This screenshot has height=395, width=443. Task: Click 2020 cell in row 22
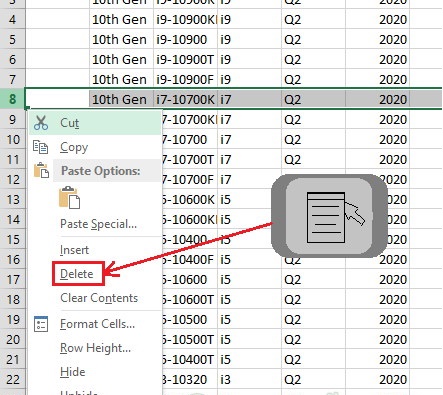click(x=377, y=379)
